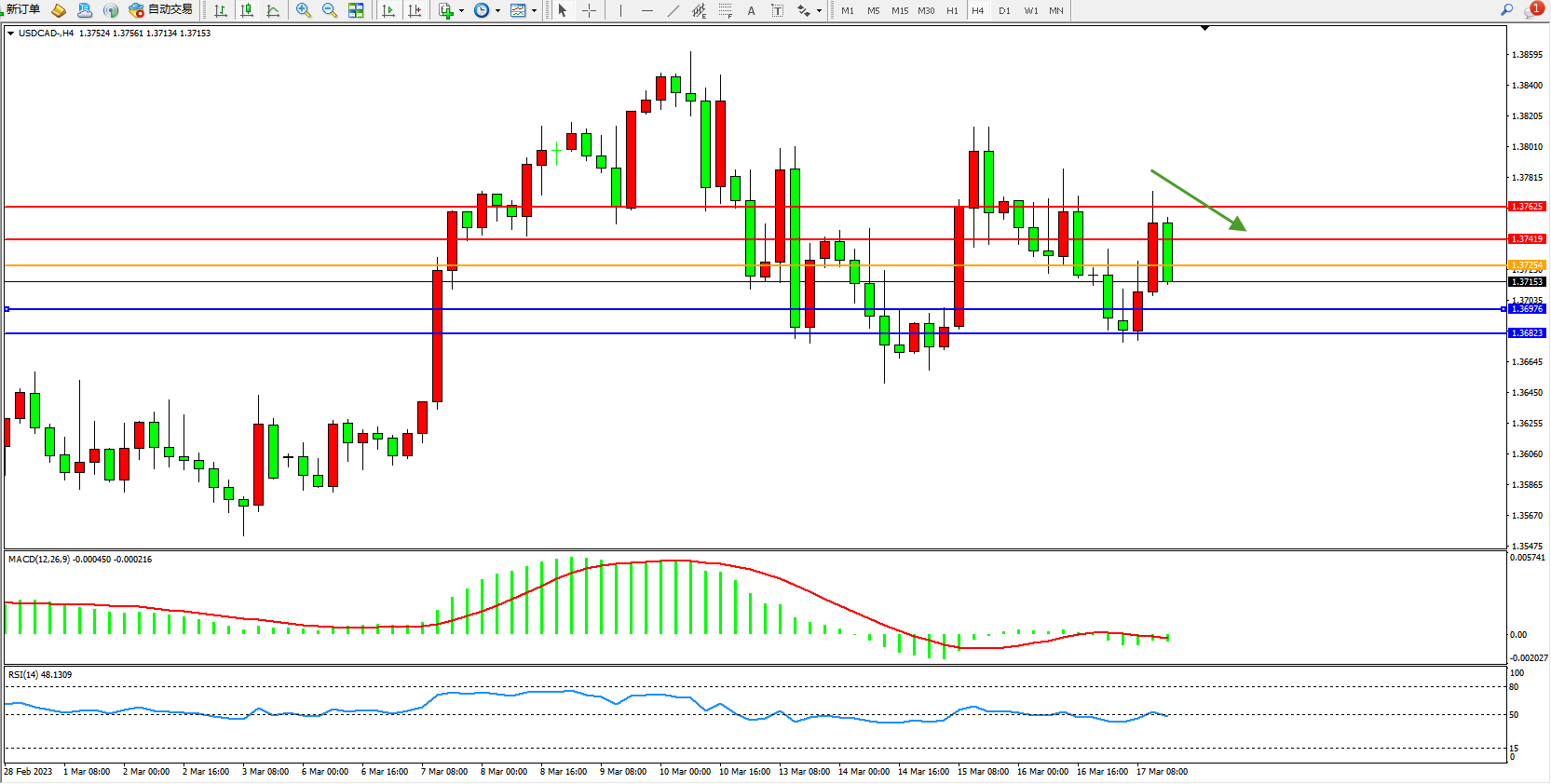Switch chart to candlesticks mode
This screenshot has width=1551, height=784.
(x=247, y=11)
